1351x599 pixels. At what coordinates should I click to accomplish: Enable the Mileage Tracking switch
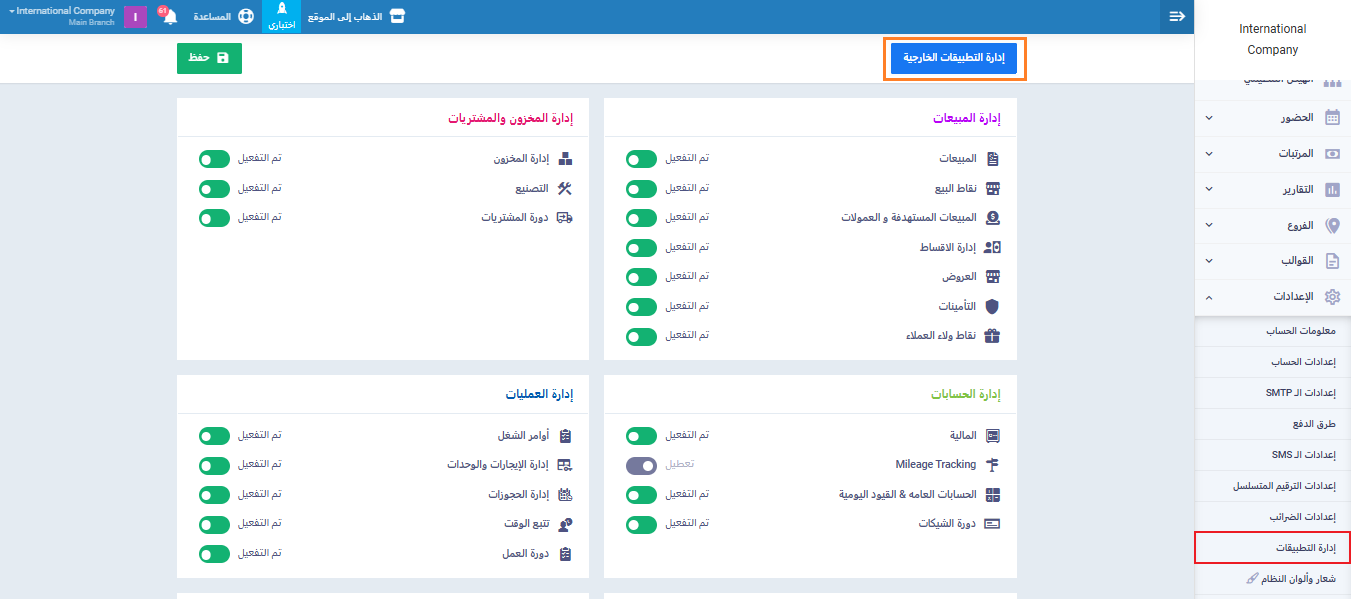coord(641,465)
